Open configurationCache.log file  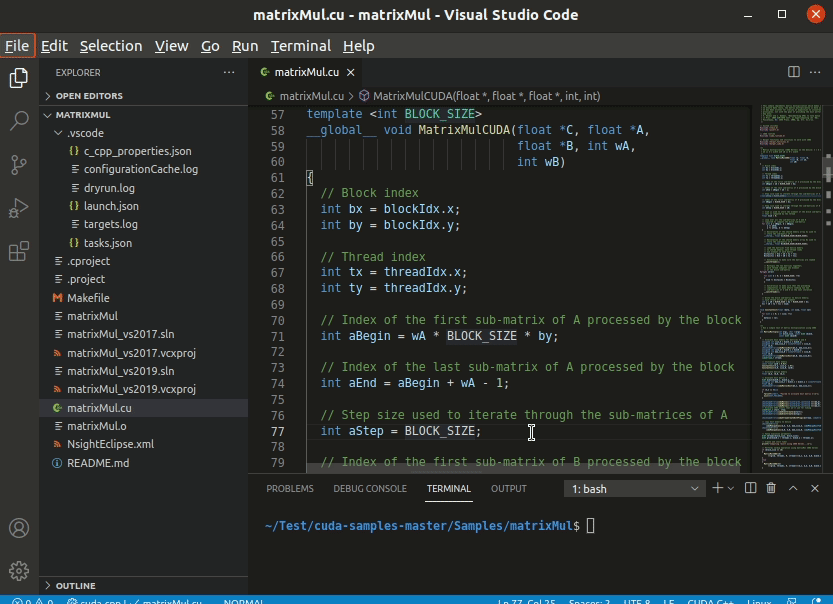143,169
